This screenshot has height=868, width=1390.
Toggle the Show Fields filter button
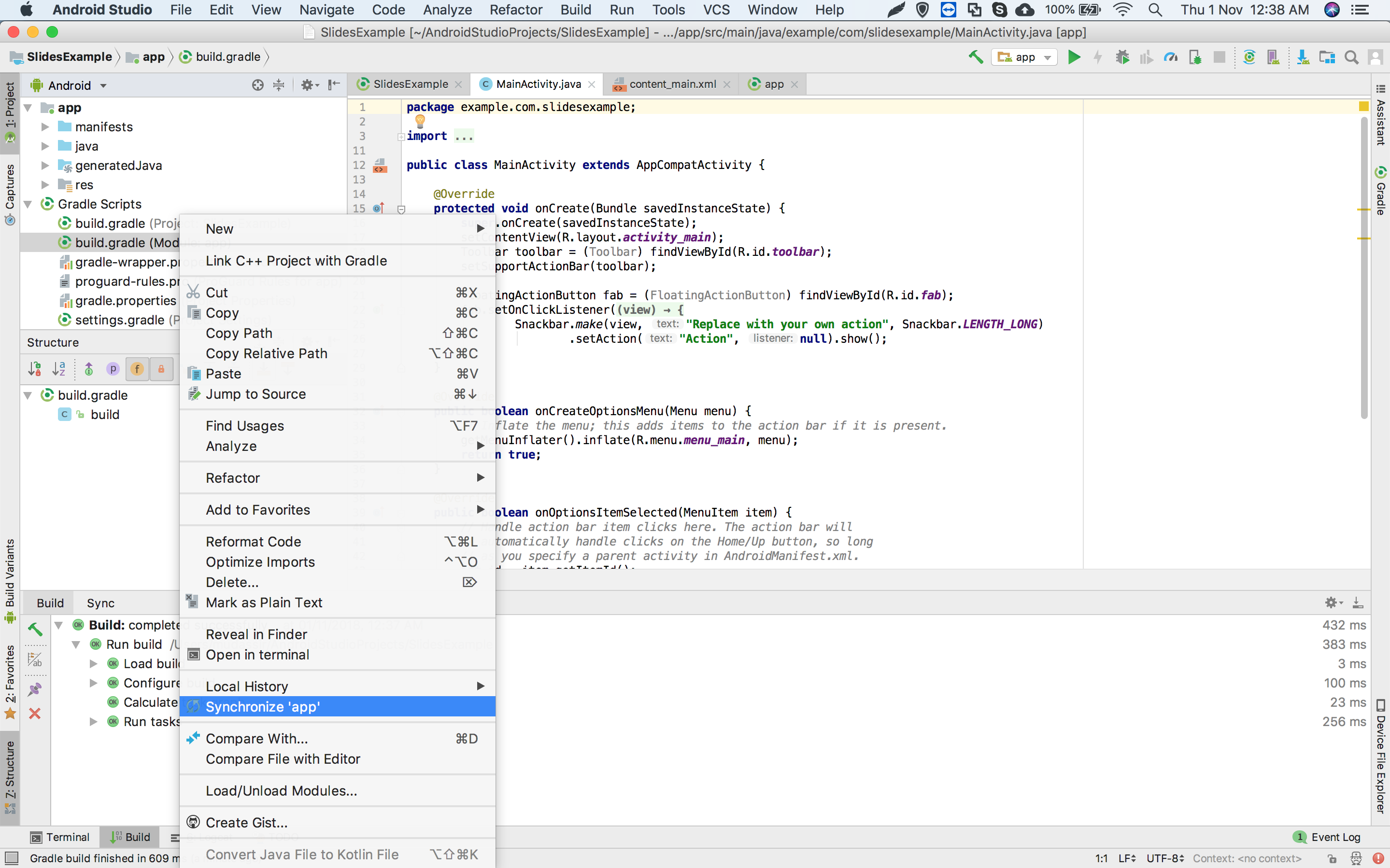click(137, 368)
